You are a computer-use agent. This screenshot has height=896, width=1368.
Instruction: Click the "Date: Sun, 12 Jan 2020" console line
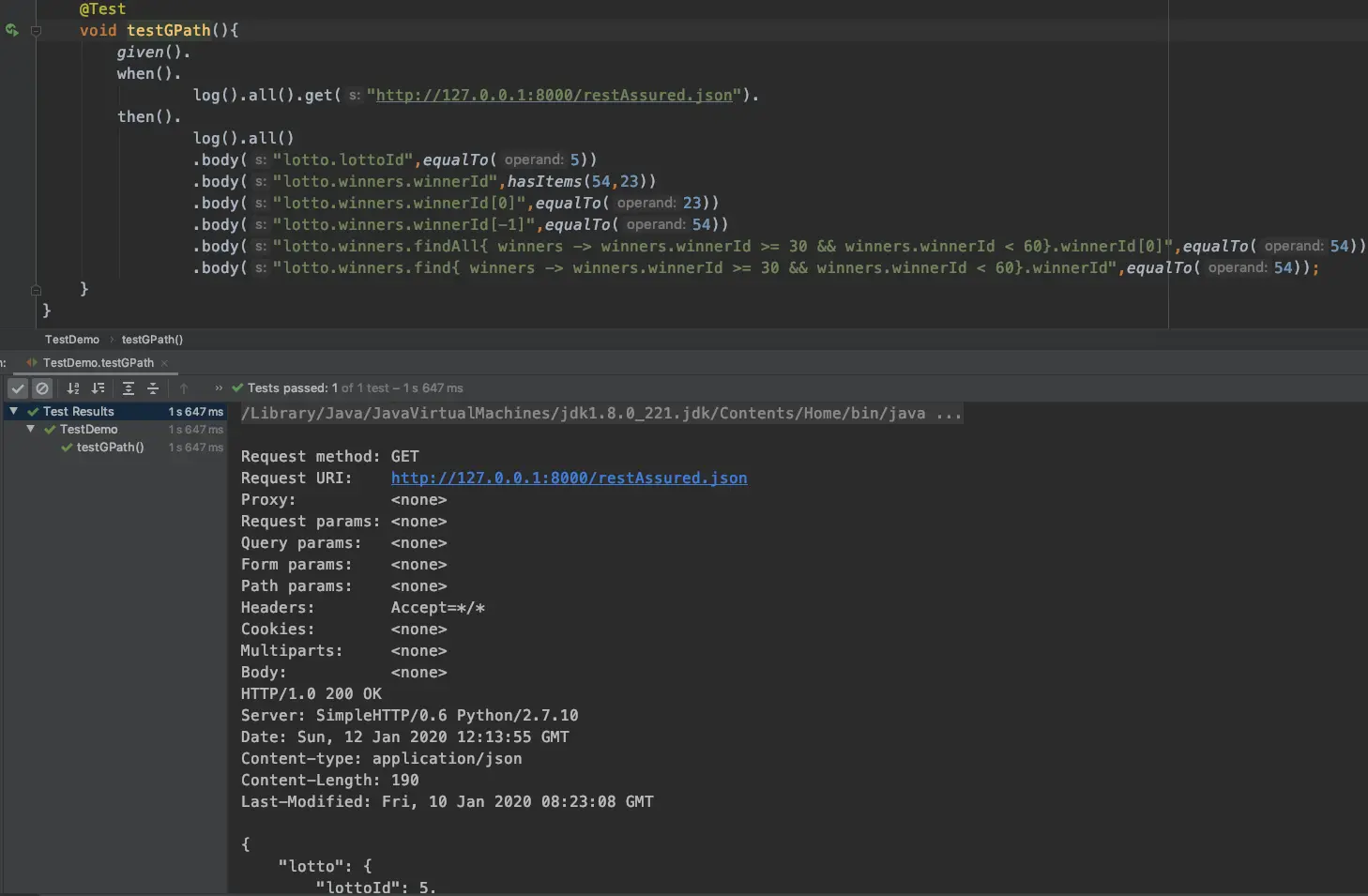(405, 737)
